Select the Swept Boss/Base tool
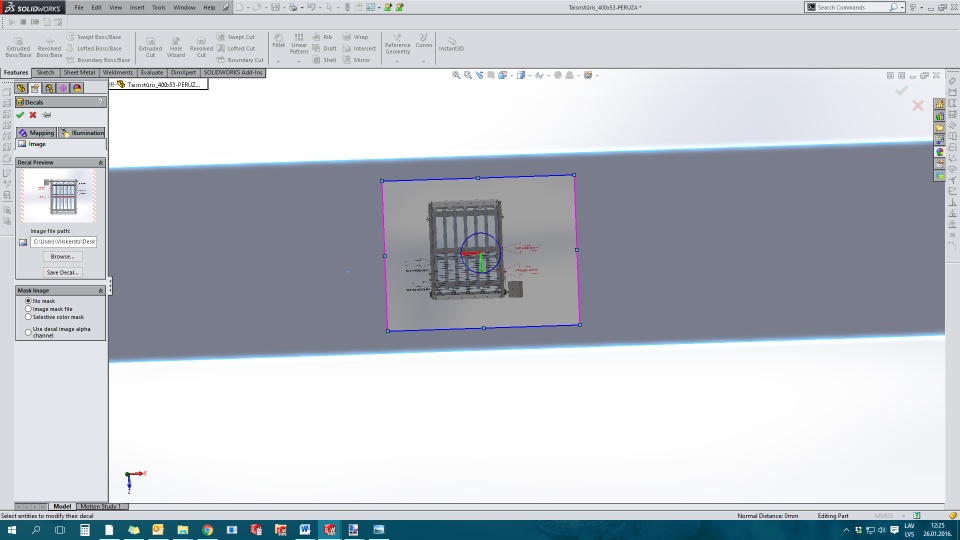960x540 pixels. 93,37
